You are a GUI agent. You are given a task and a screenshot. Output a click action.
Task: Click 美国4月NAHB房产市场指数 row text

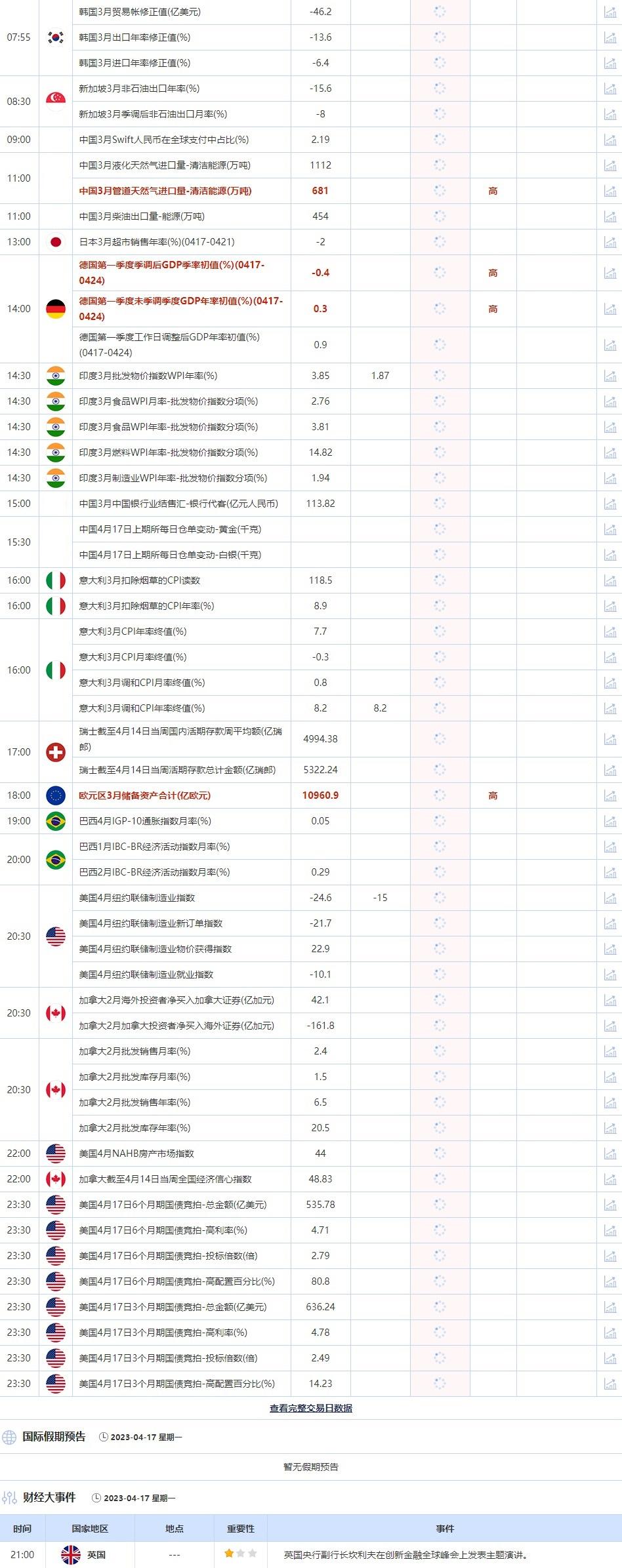pyautogui.click(x=136, y=1154)
